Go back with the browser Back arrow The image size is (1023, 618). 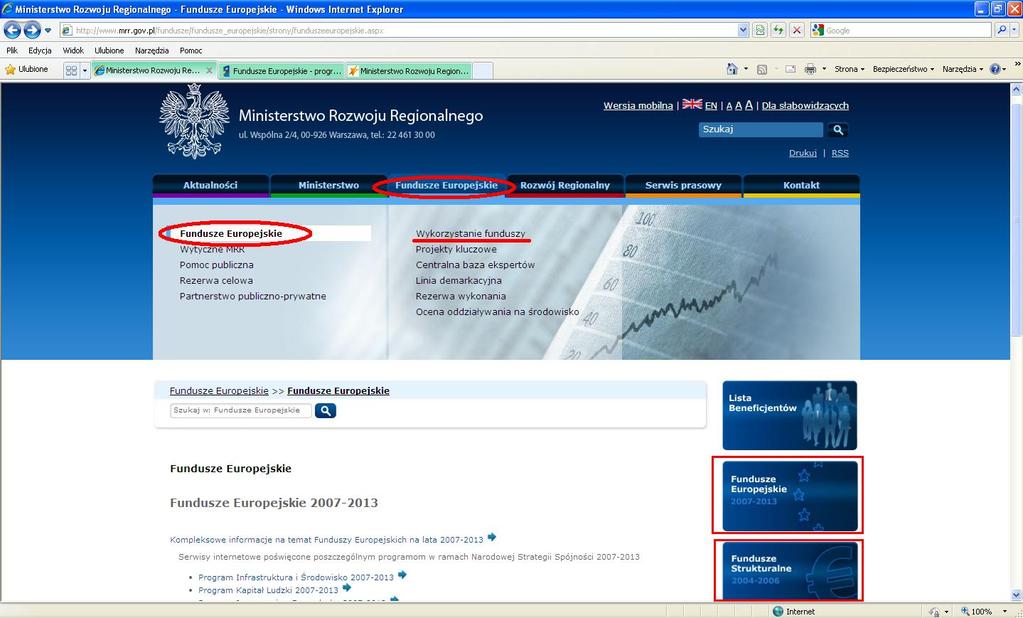pos(12,30)
